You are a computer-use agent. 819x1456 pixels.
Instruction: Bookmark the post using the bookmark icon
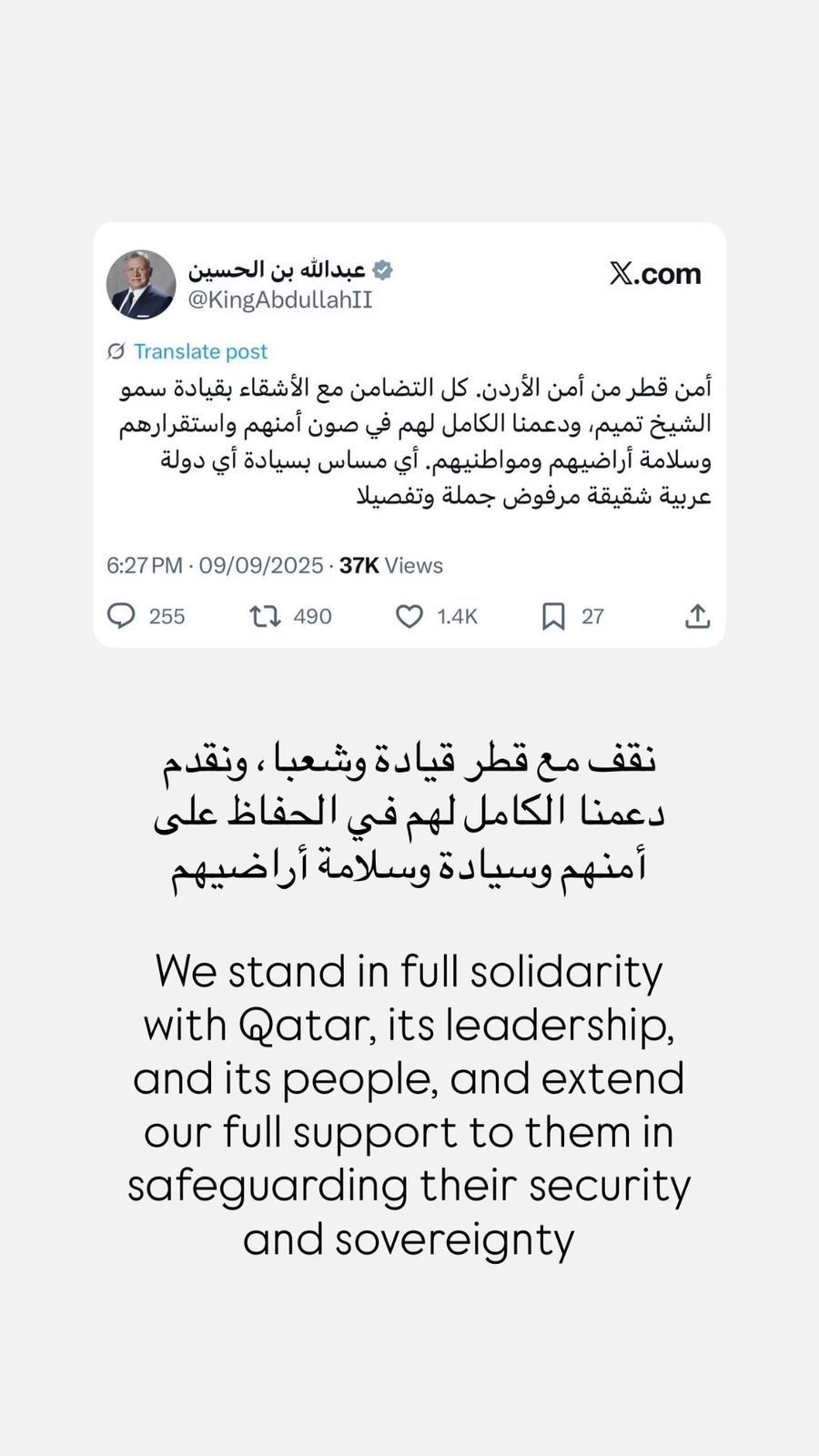(x=553, y=617)
